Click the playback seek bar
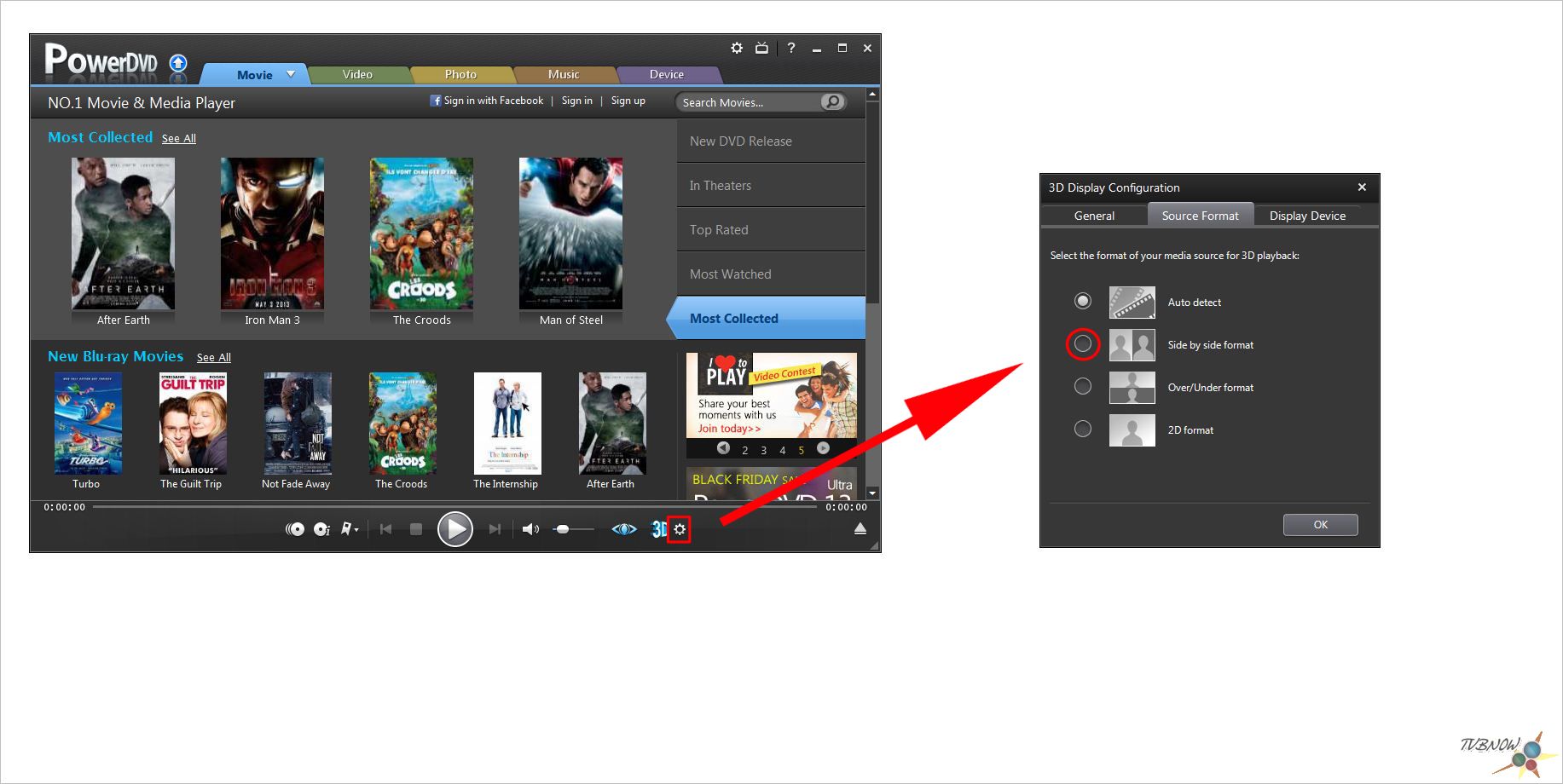 [454, 506]
